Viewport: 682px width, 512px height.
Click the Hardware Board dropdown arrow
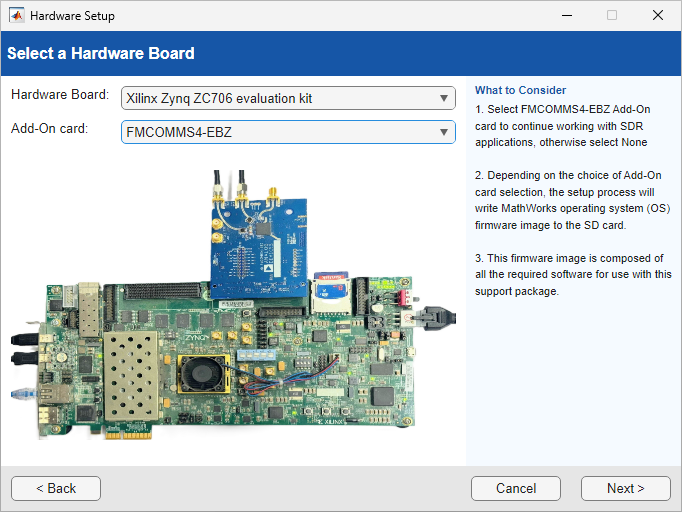click(x=444, y=98)
